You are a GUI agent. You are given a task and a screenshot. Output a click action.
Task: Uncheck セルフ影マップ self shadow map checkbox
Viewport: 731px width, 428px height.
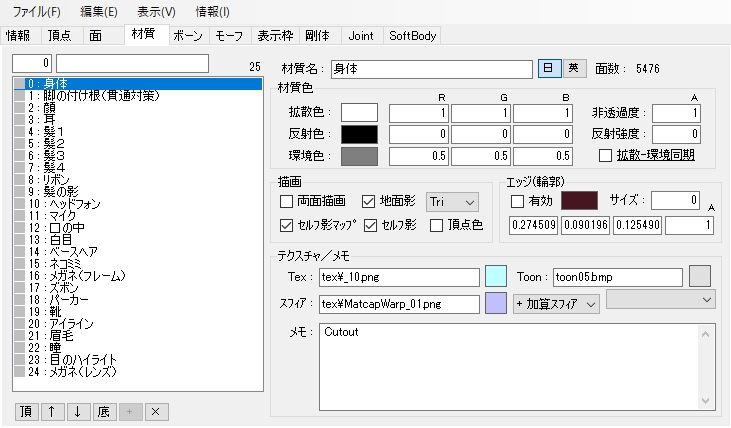(286, 226)
